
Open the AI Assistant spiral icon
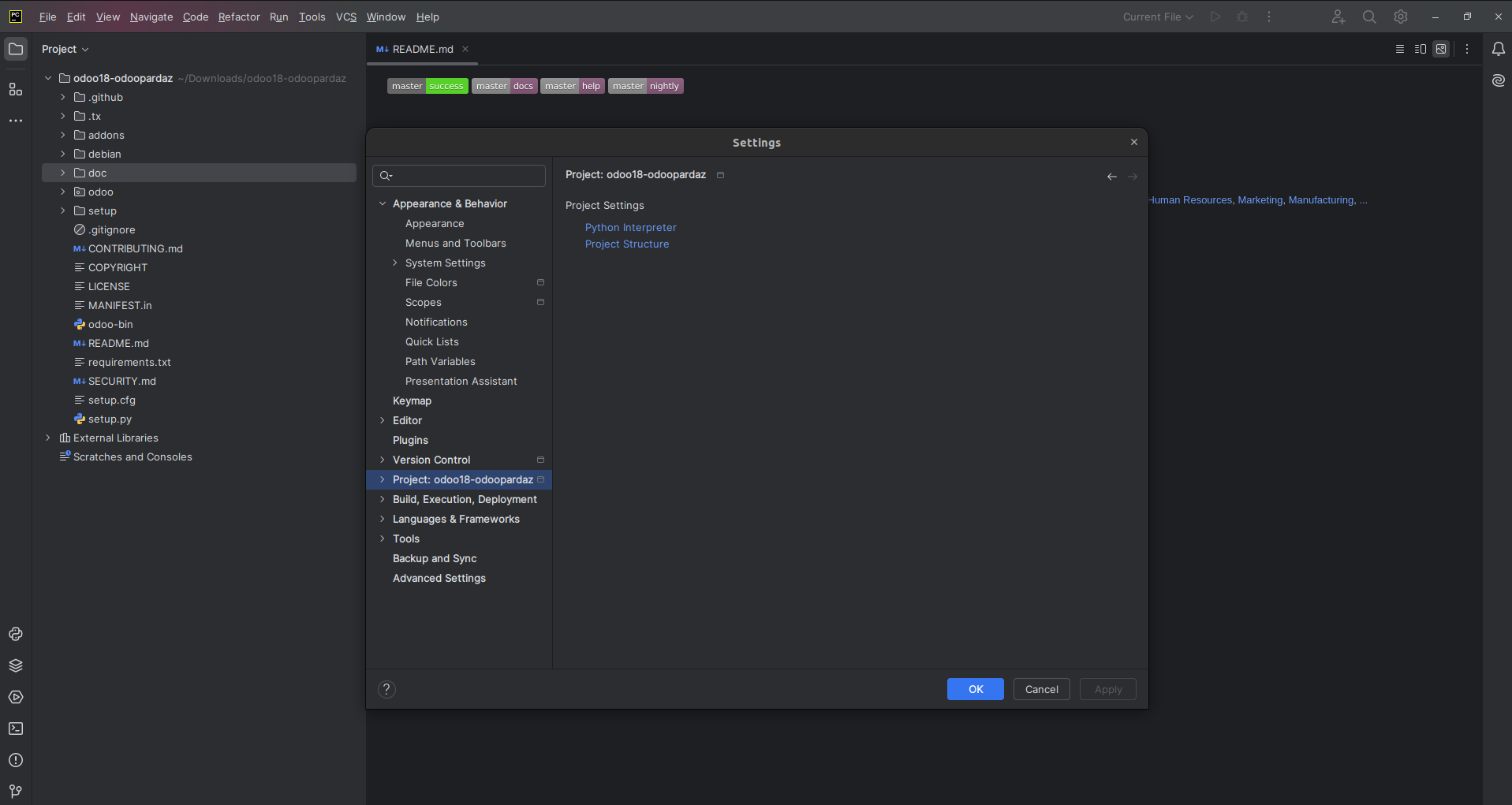coord(1499,80)
